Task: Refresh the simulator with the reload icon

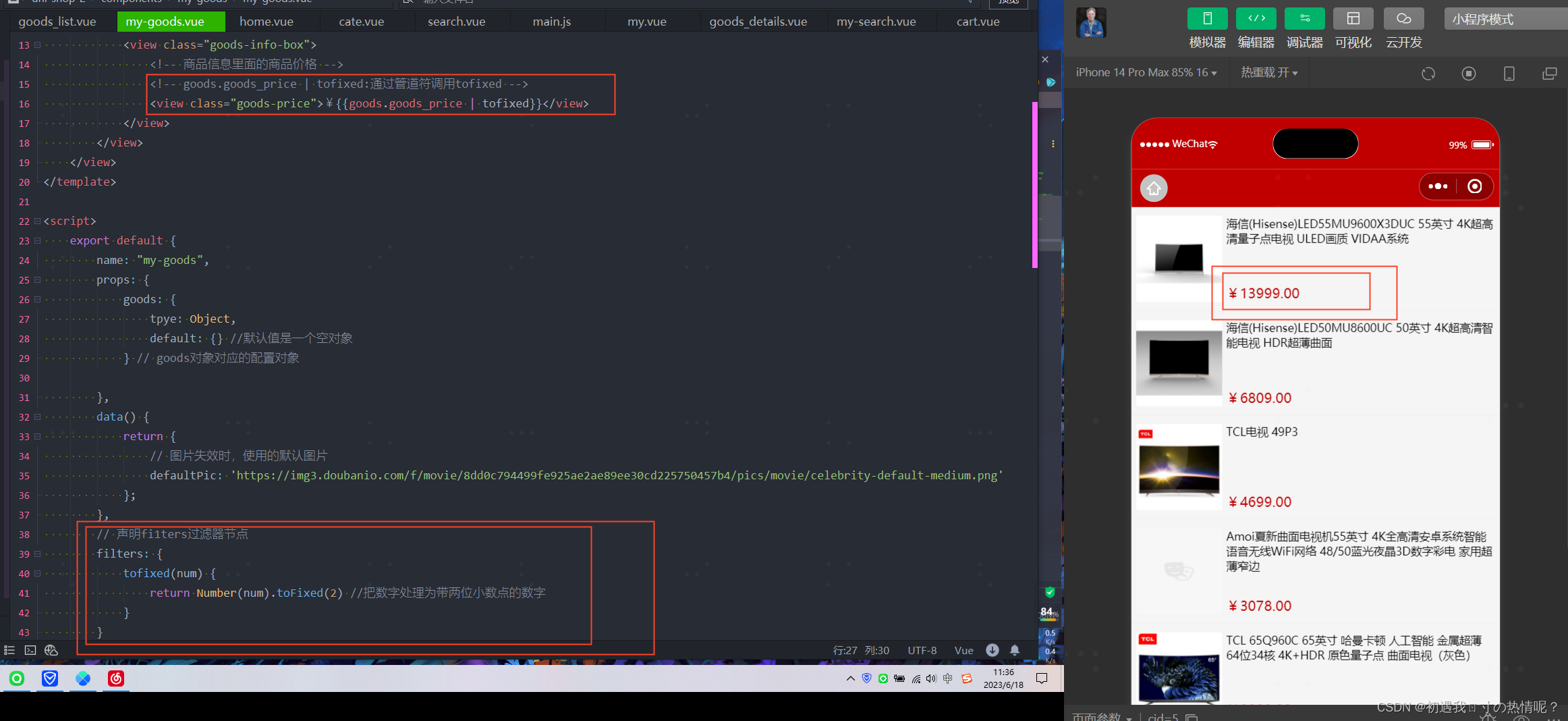Action: (x=1428, y=74)
